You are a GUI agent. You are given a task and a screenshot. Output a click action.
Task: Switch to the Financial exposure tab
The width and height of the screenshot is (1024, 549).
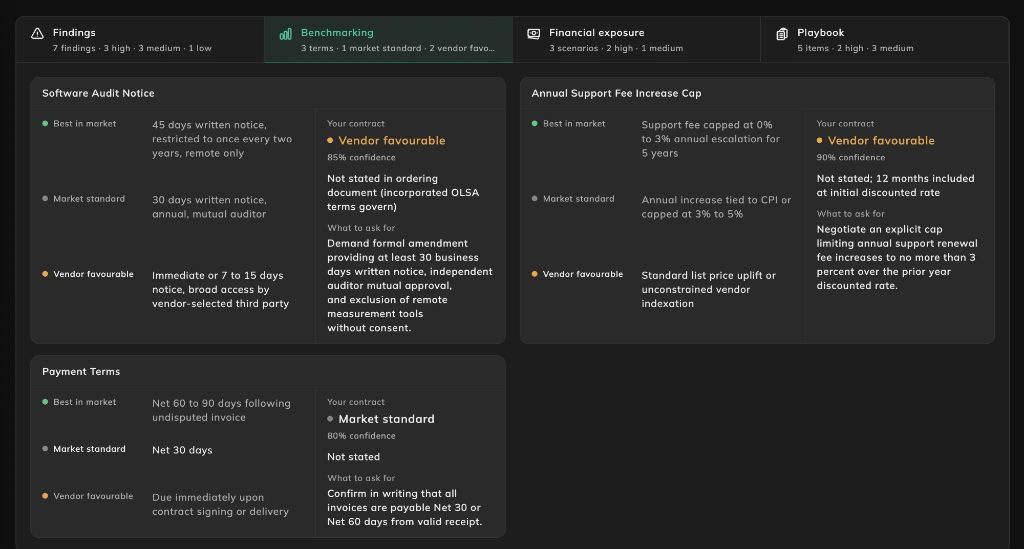tap(636, 40)
